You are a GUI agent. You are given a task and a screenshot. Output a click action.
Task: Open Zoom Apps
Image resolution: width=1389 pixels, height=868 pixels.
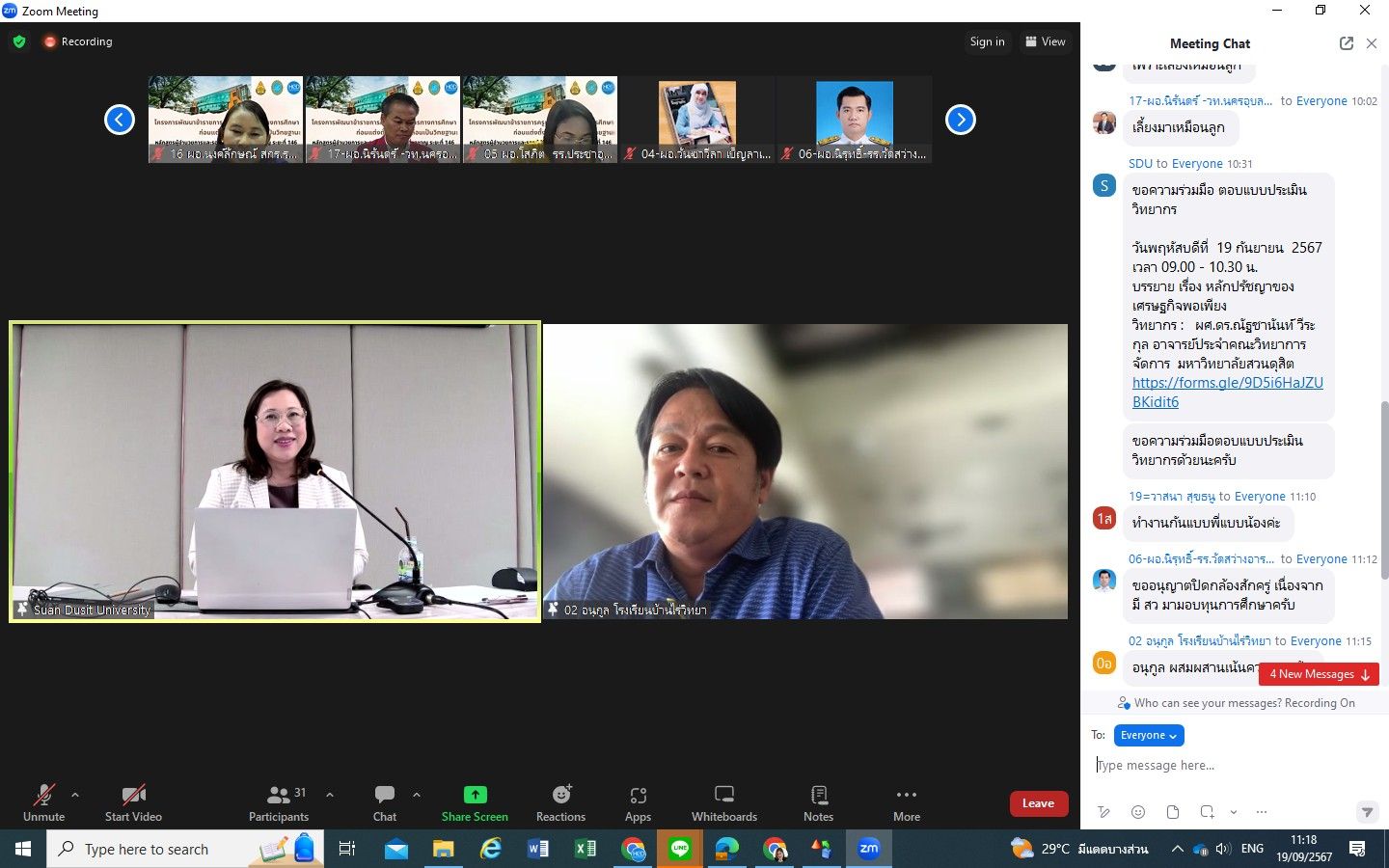(x=638, y=802)
